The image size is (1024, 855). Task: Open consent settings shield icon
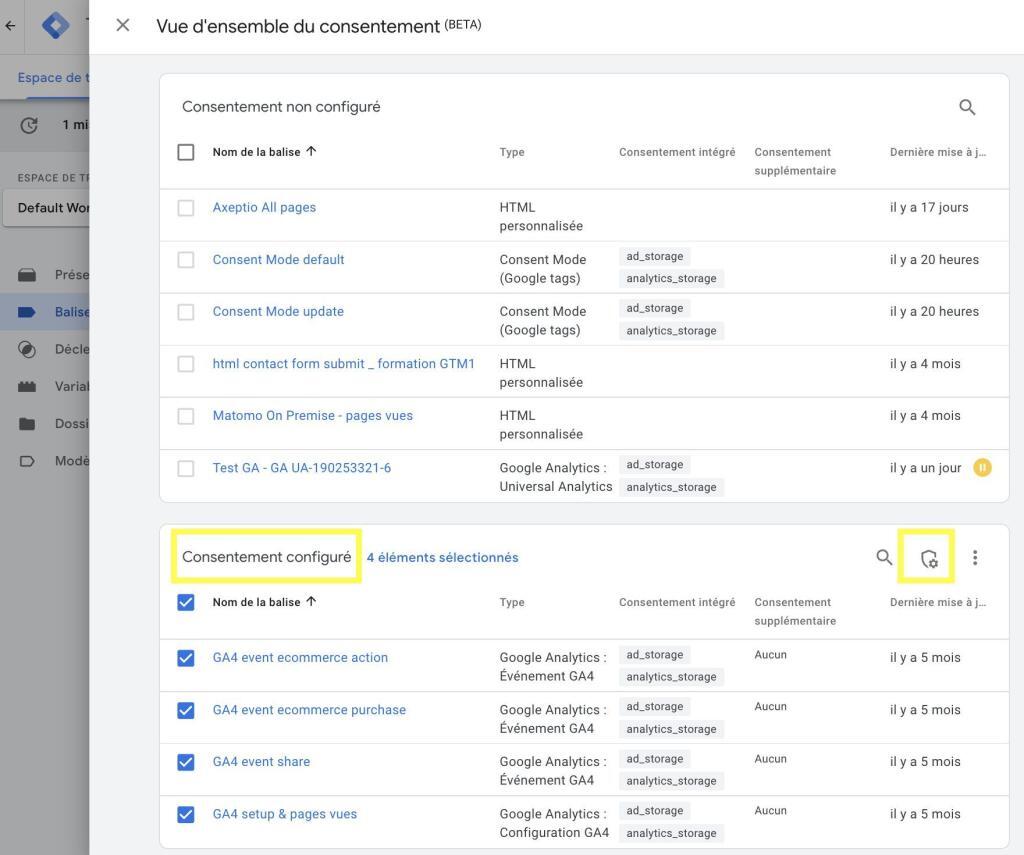[x=928, y=558]
